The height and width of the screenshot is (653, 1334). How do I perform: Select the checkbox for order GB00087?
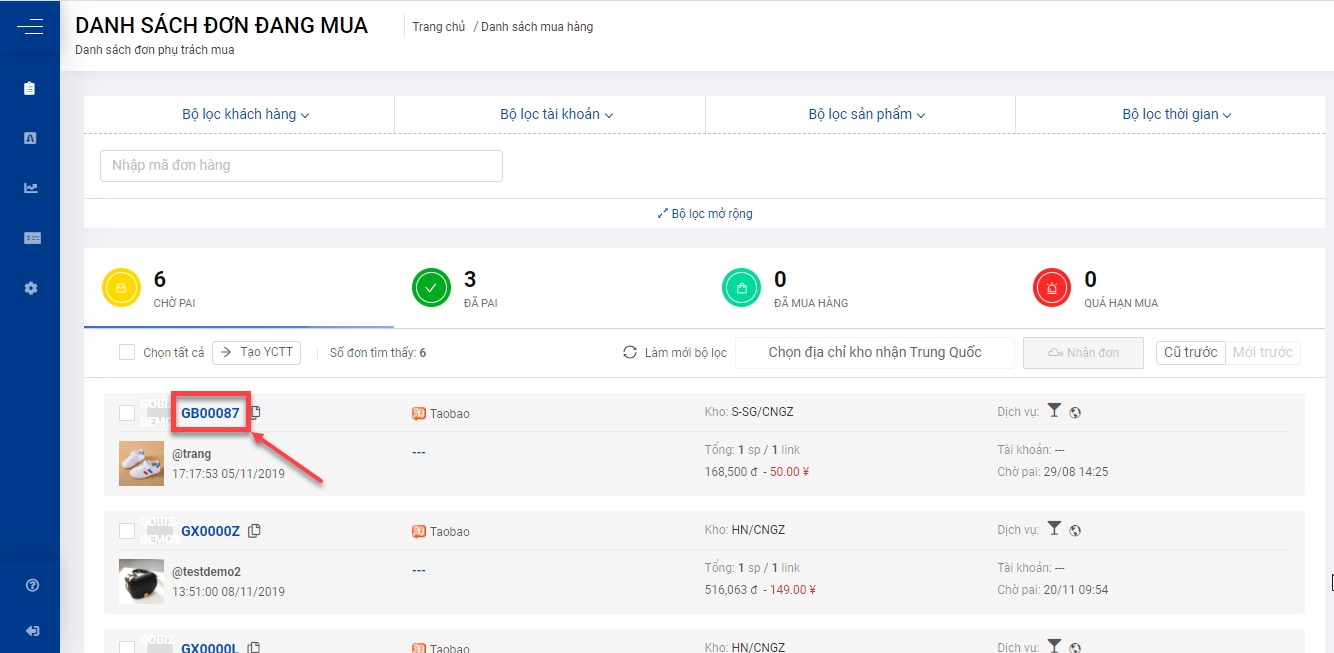point(127,413)
